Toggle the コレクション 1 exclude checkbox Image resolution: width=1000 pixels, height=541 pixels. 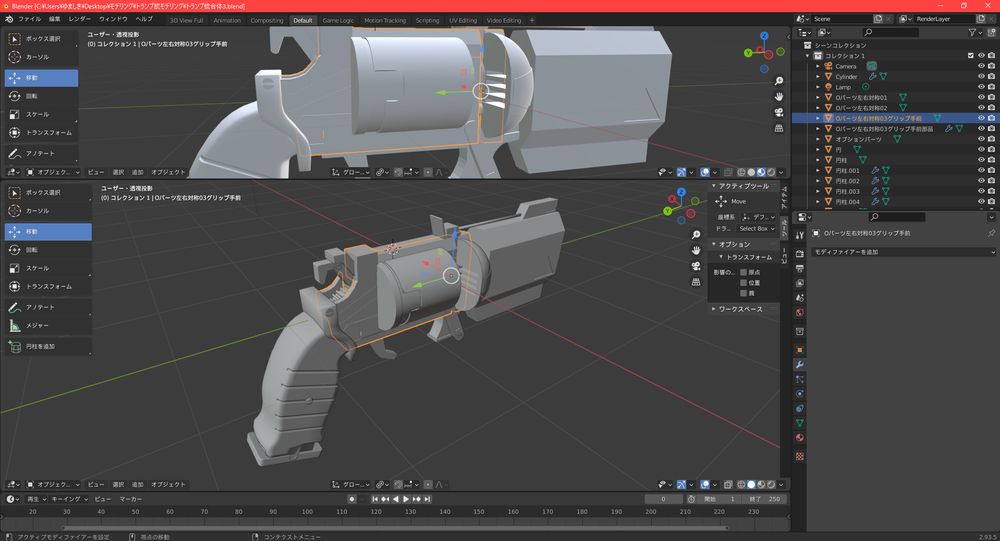(970, 56)
